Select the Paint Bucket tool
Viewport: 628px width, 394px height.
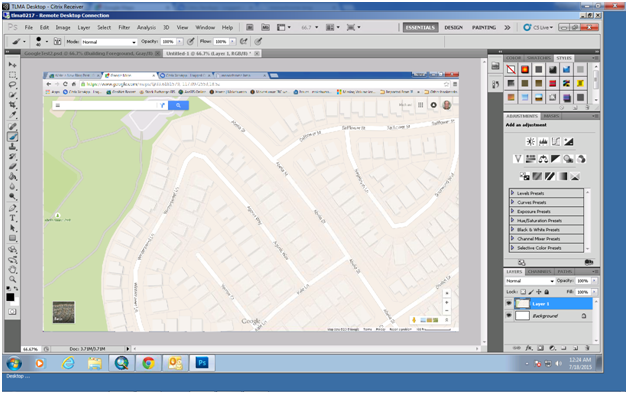(x=12, y=177)
